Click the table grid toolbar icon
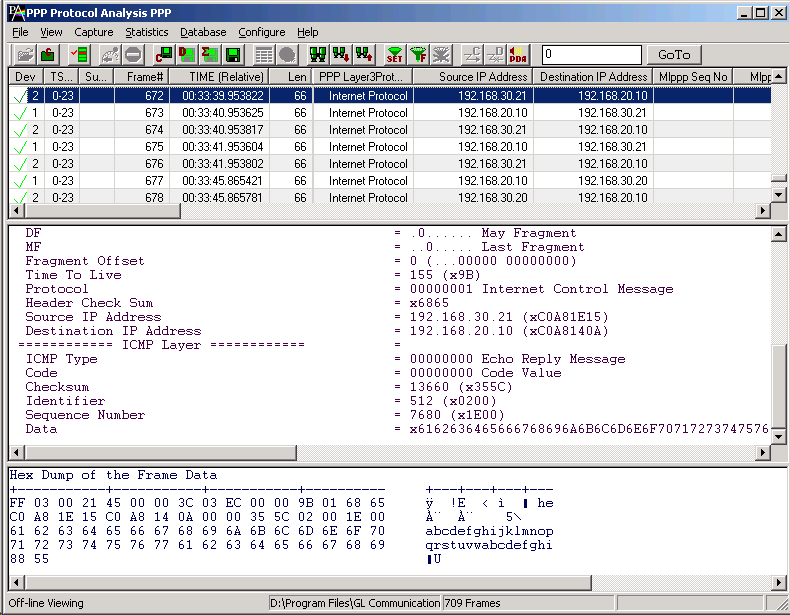This screenshot has width=790, height=615. coord(264,54)
